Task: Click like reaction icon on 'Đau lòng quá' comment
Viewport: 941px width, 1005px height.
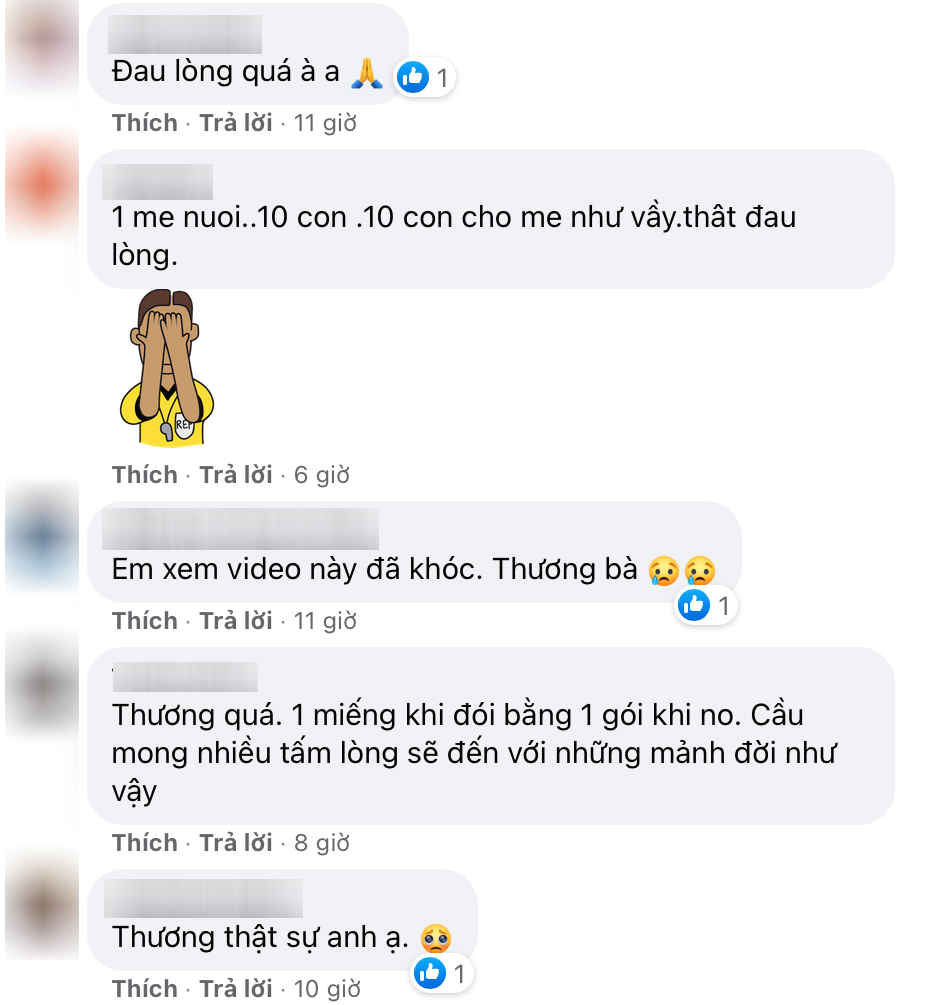Action: click(413, 78)
